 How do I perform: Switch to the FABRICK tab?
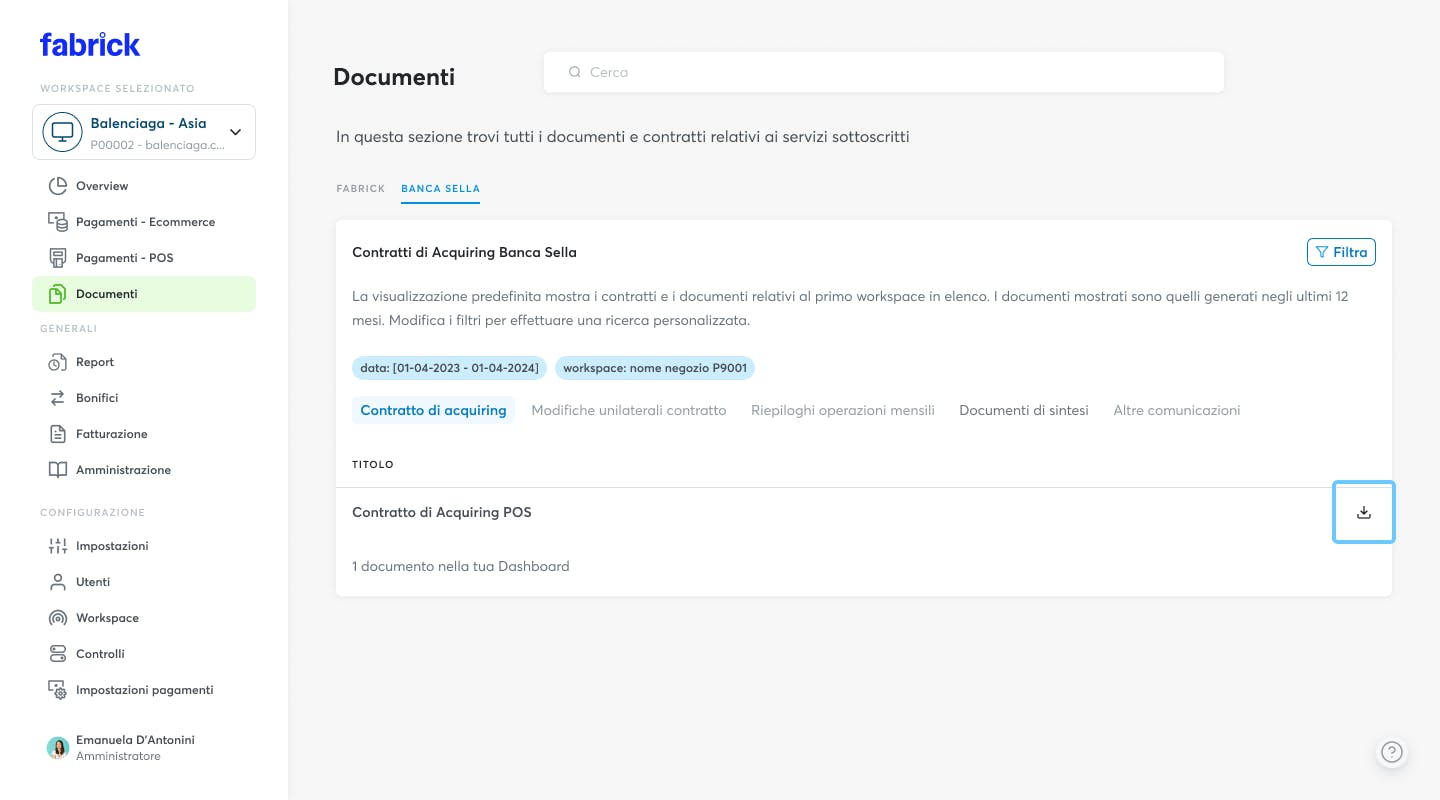pos(361,188)
